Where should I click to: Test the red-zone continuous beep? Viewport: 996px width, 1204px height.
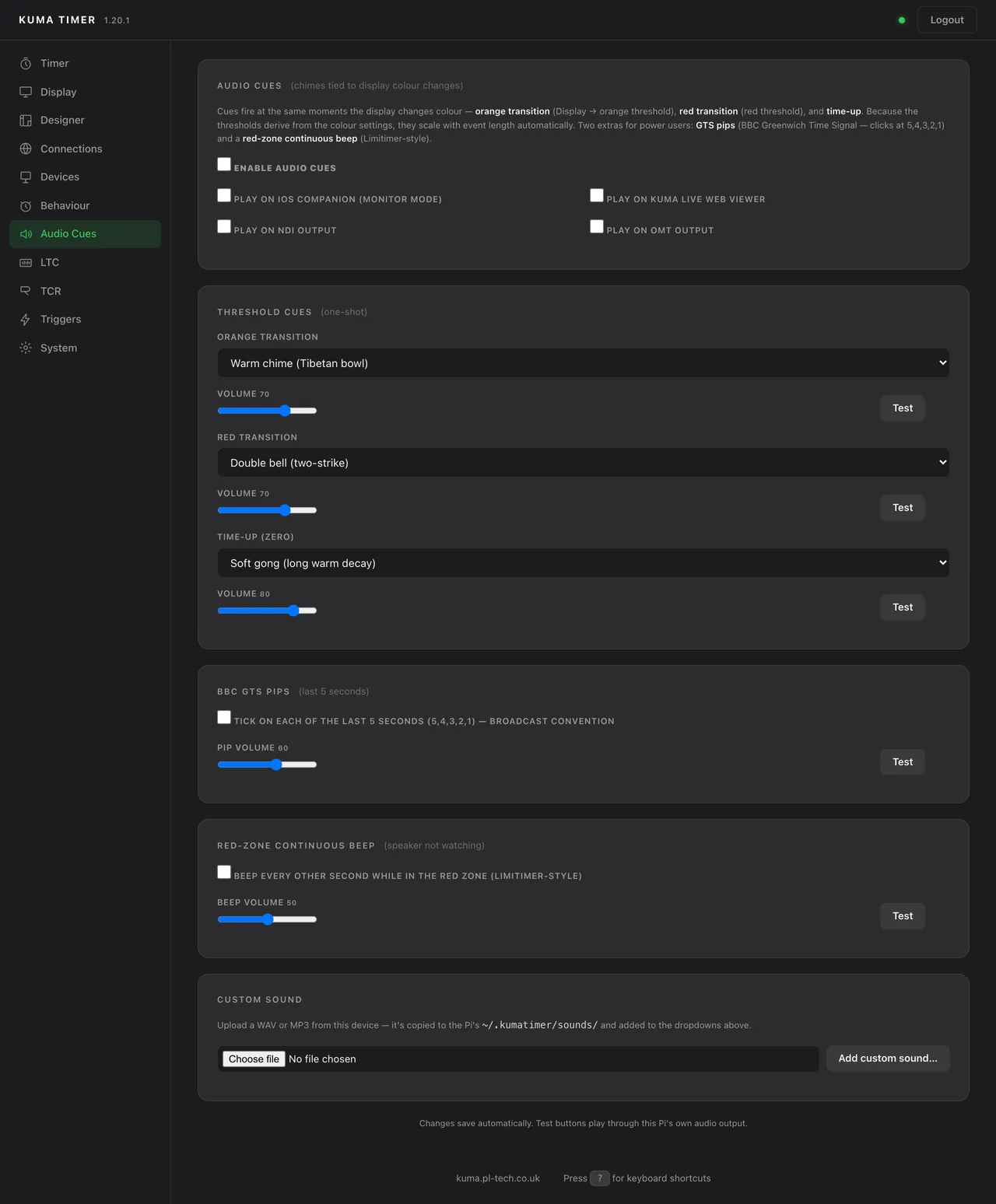903,916
